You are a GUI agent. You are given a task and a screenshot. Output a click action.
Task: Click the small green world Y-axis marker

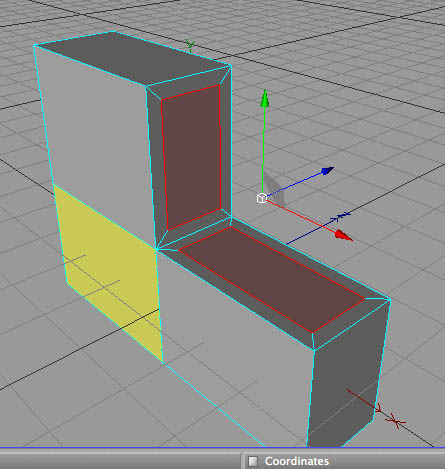click(190, 46)
